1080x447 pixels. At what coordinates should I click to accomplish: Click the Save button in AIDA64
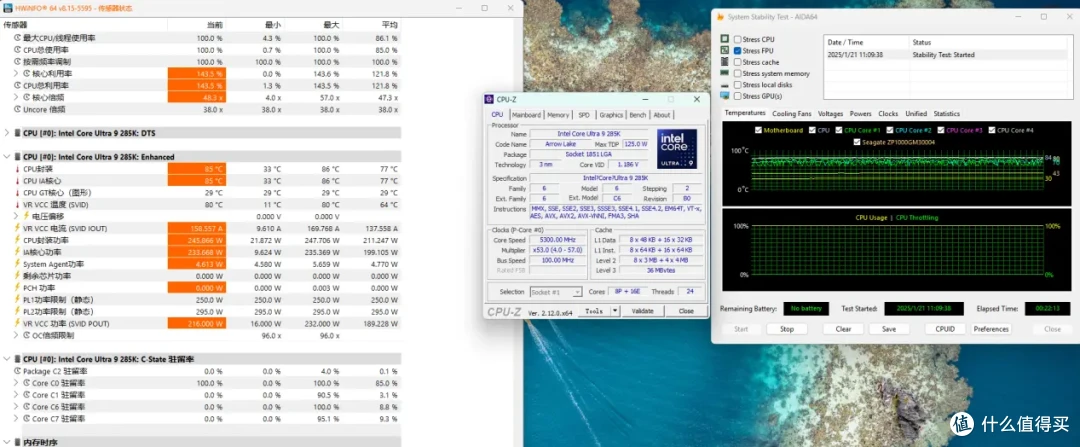(x=889, y=329)
